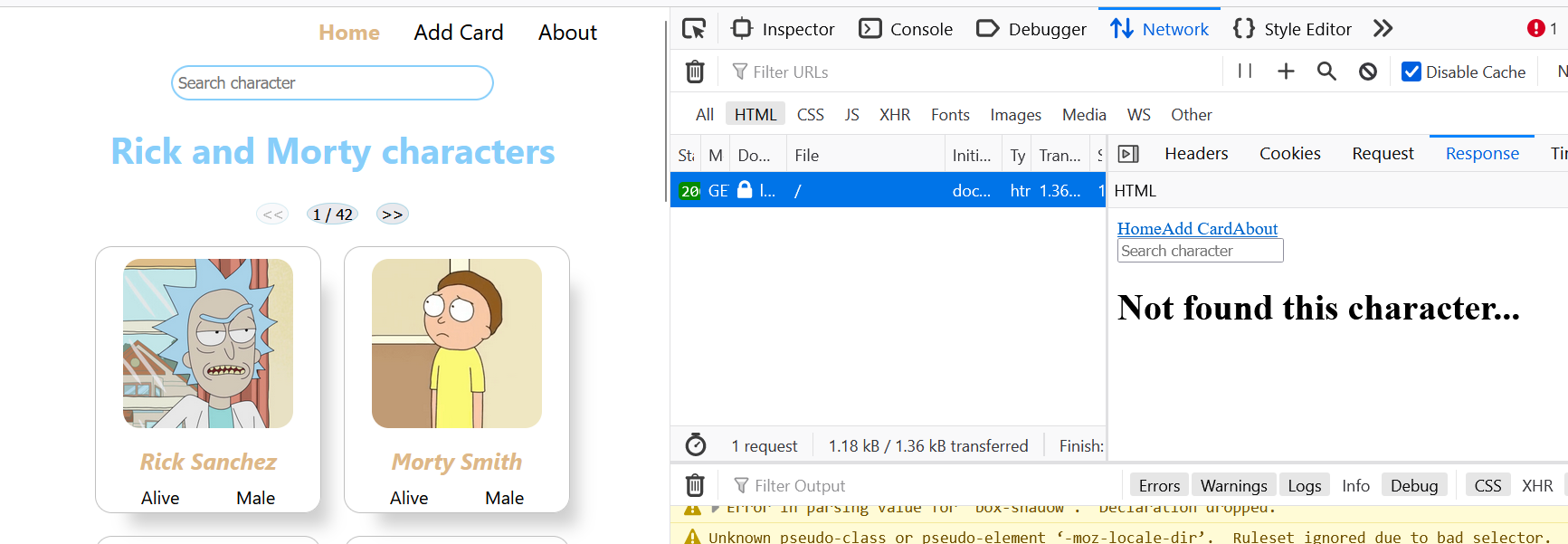
Task: Clear console output with trash icon
Action: click(x=695, y=486)
